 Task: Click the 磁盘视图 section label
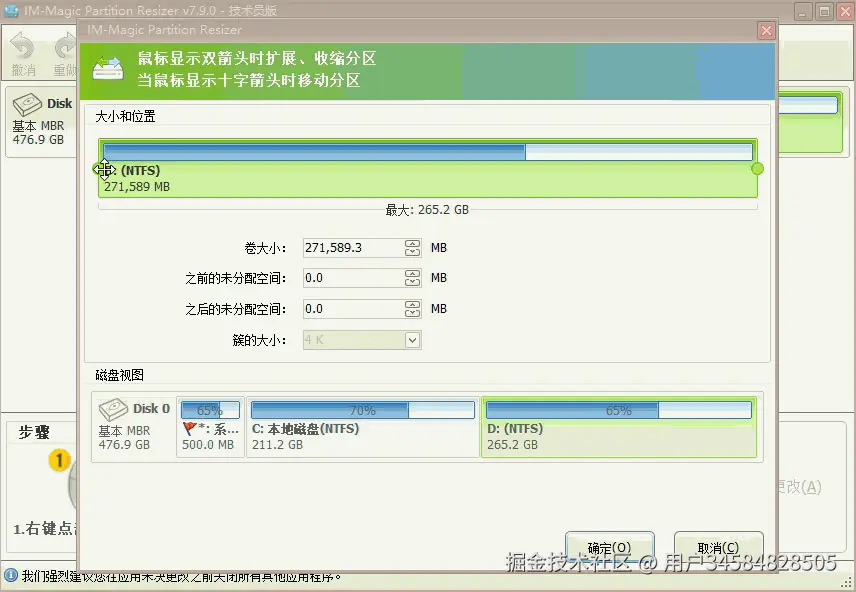(x=120, y=375)
